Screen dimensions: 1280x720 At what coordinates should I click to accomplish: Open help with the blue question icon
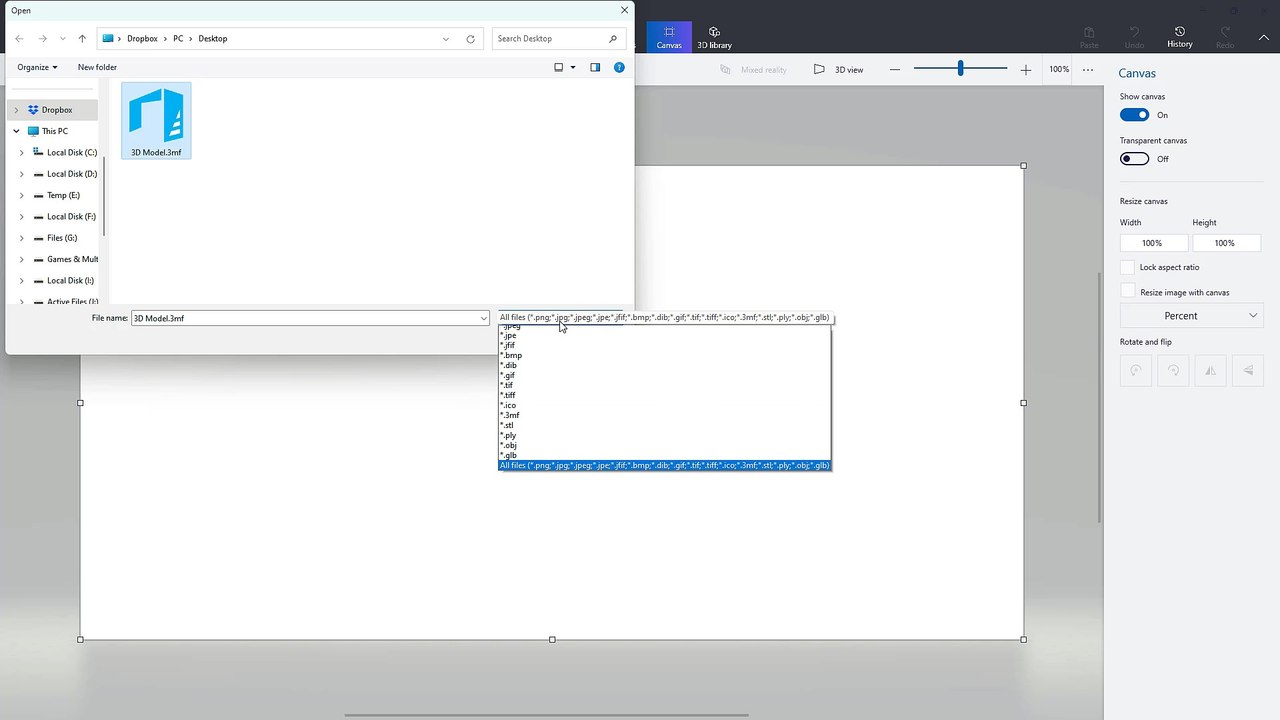(x=619, y=67)
